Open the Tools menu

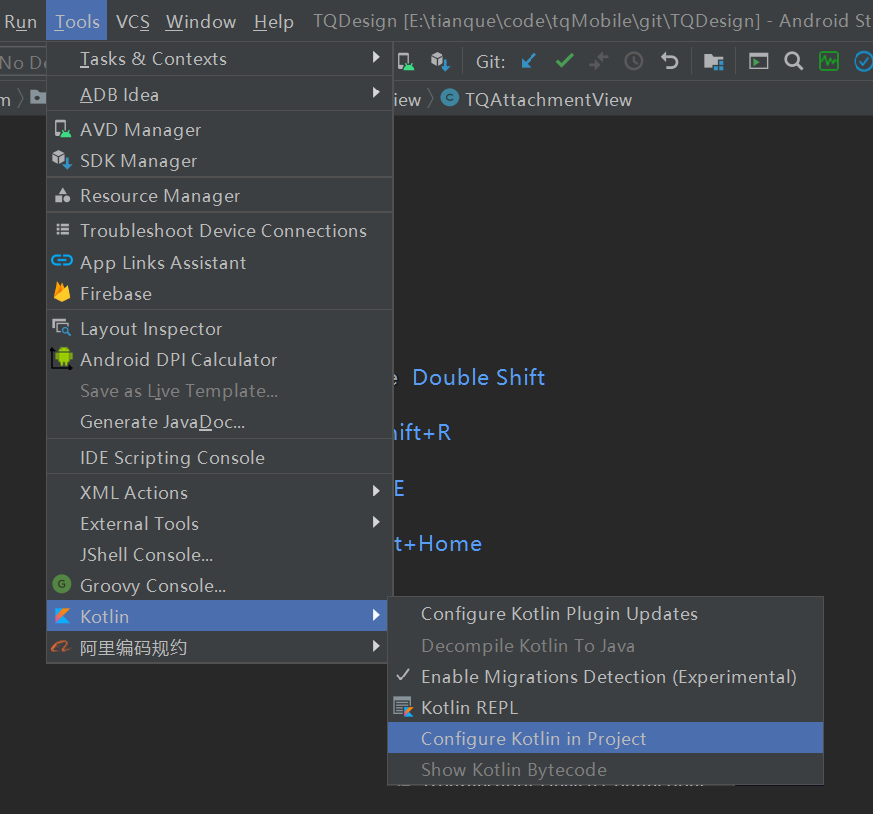[x=77, y=21]
